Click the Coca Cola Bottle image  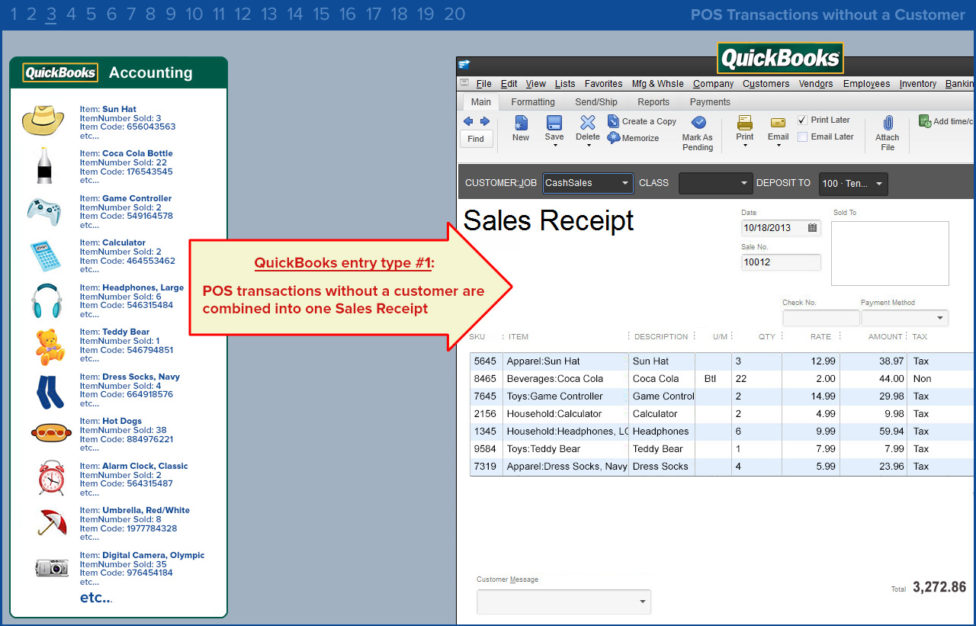tap(44, 165)
